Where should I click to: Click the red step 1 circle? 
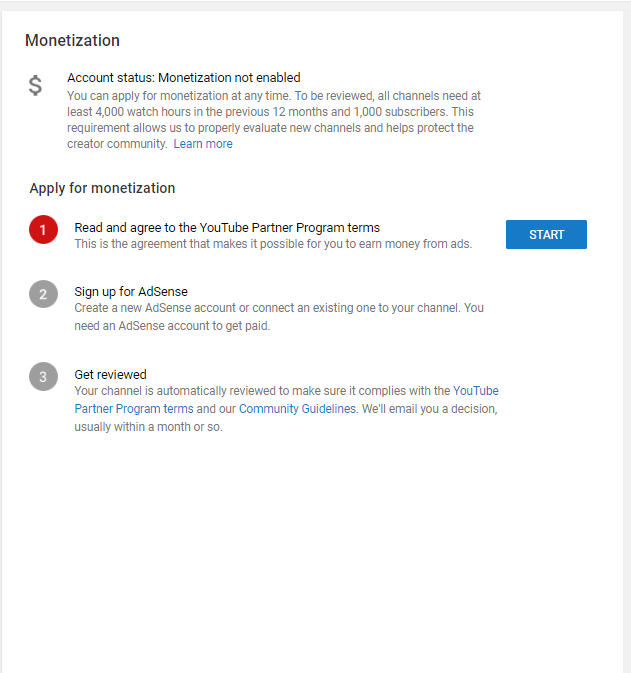click(43, 230)
